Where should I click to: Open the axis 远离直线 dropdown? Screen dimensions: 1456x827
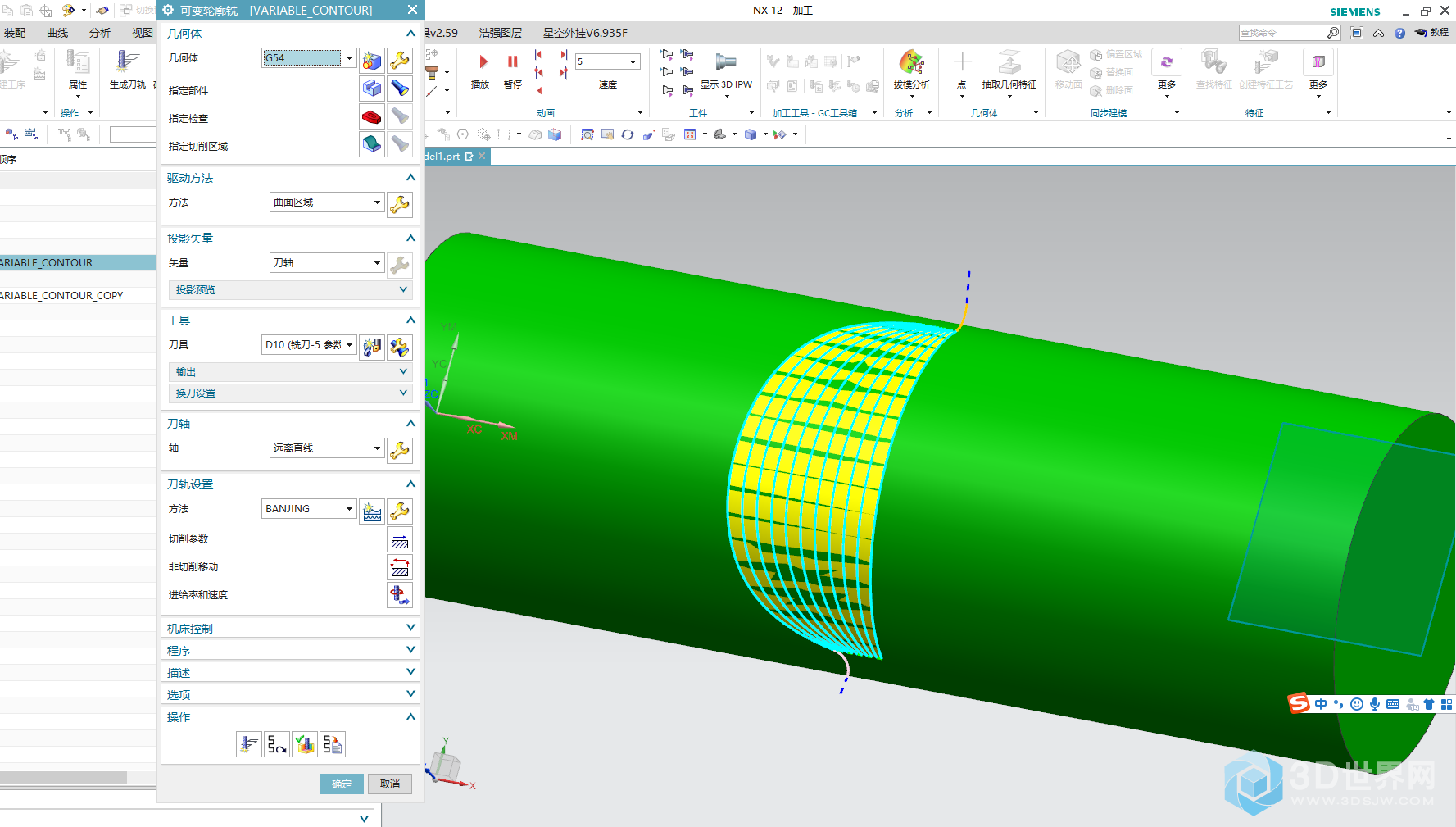[377, 448]
